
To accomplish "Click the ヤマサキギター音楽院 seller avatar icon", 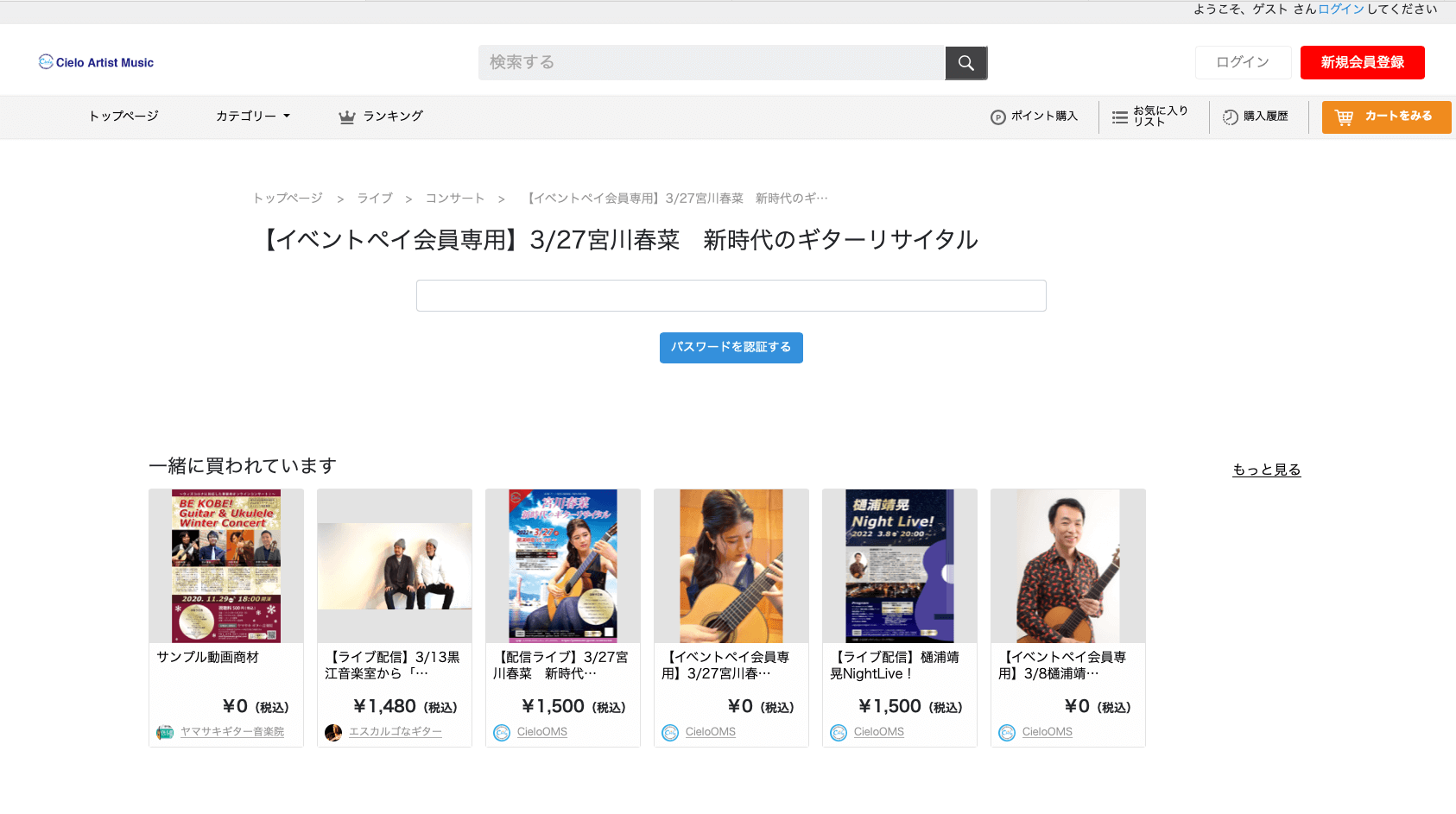I will click(165, 732).
